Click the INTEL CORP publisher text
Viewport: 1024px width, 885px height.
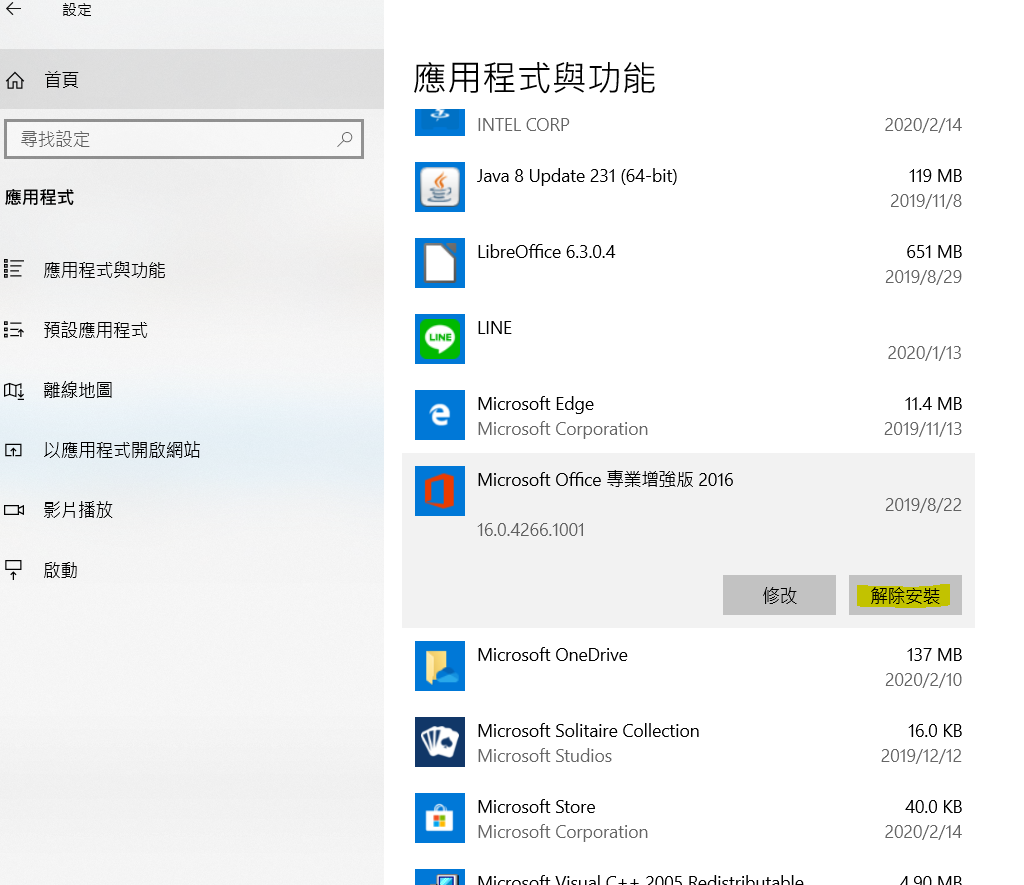[x=523, y=125]
